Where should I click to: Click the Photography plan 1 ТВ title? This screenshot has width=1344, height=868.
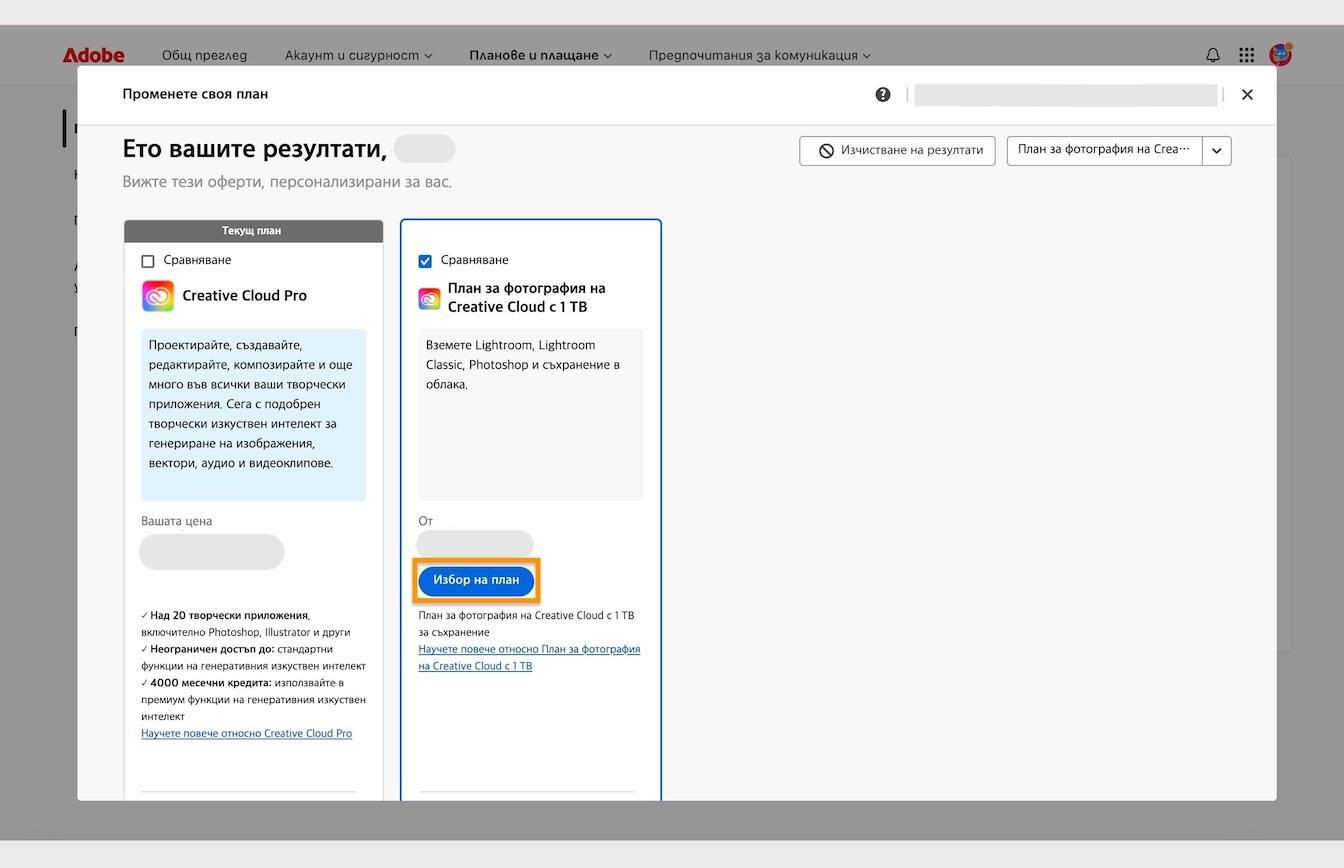pyautogui.click(x=526, y=297)
